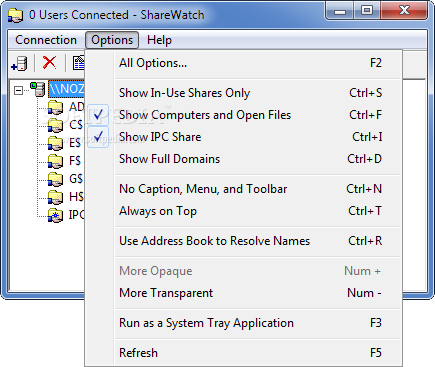Screen dimensions: 435x367
Task: Select the AD share label
Action: coord(76,107)
